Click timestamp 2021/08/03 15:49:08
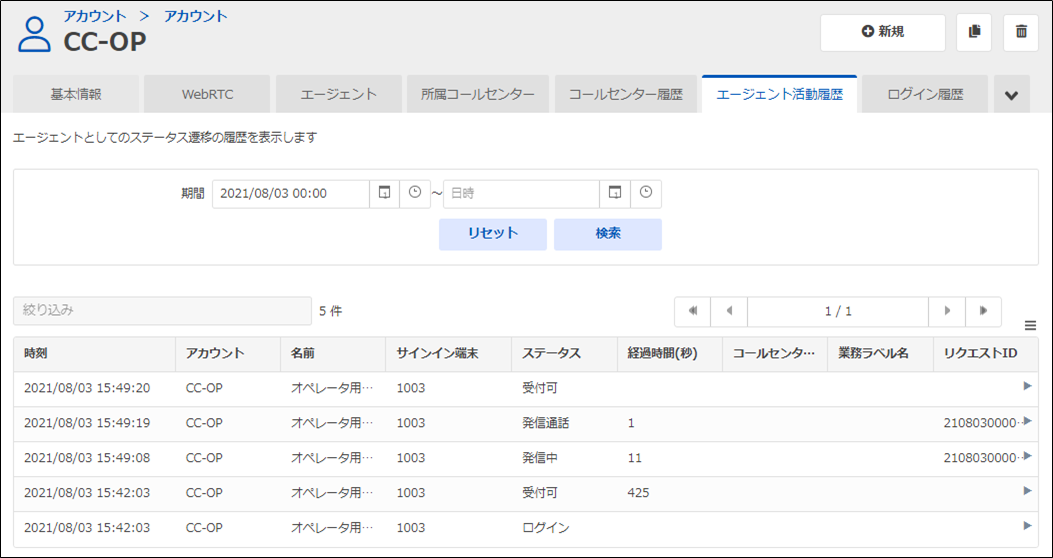The image size is (1053, 558). click(87, 458)
